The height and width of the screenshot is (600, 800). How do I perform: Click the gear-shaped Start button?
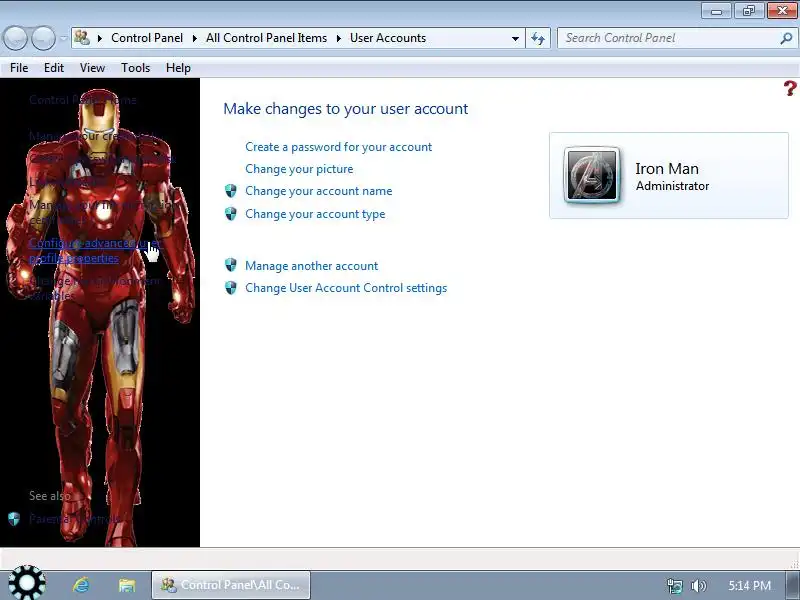point(27,583)
